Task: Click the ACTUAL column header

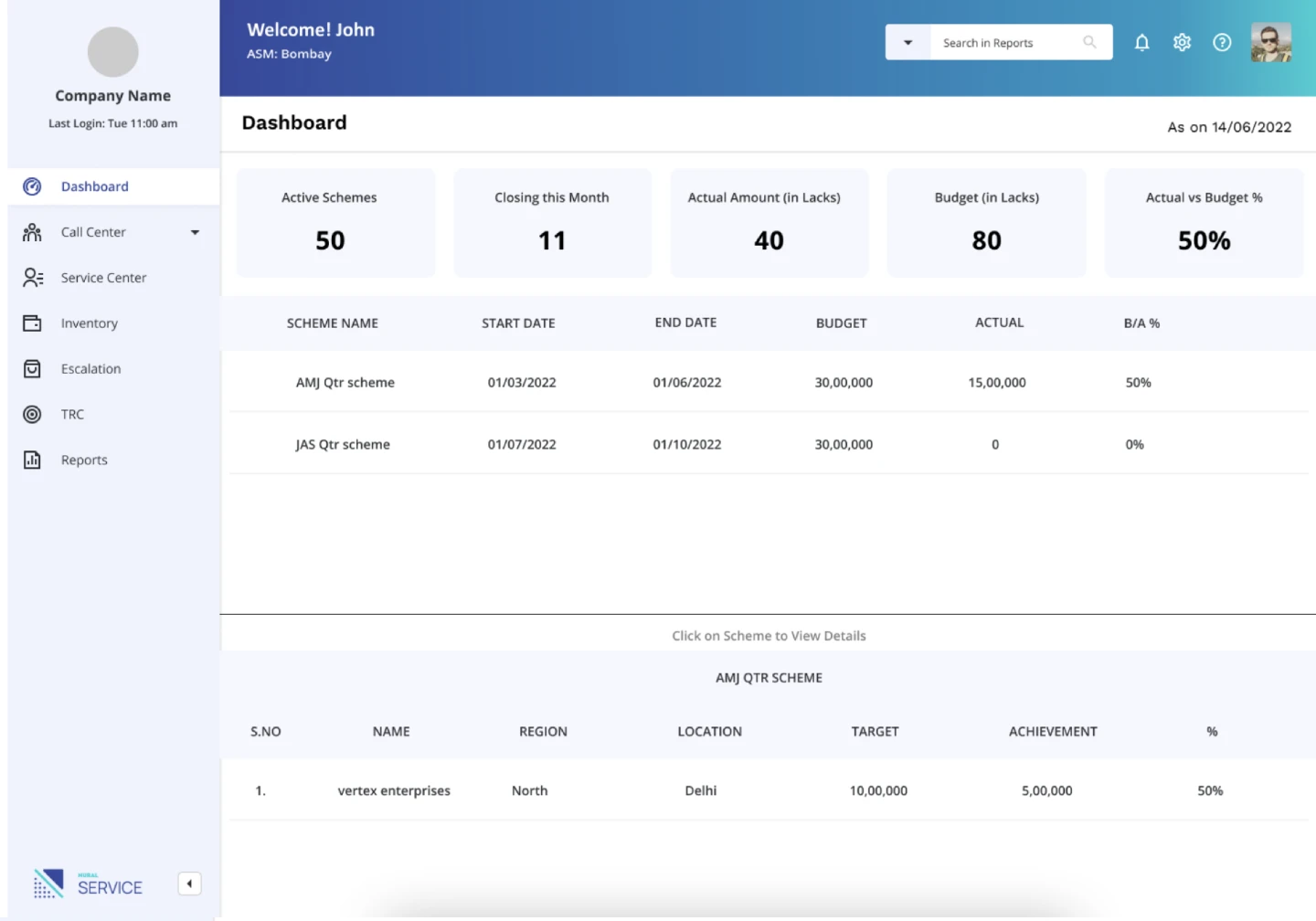Action: click(999, 323)
